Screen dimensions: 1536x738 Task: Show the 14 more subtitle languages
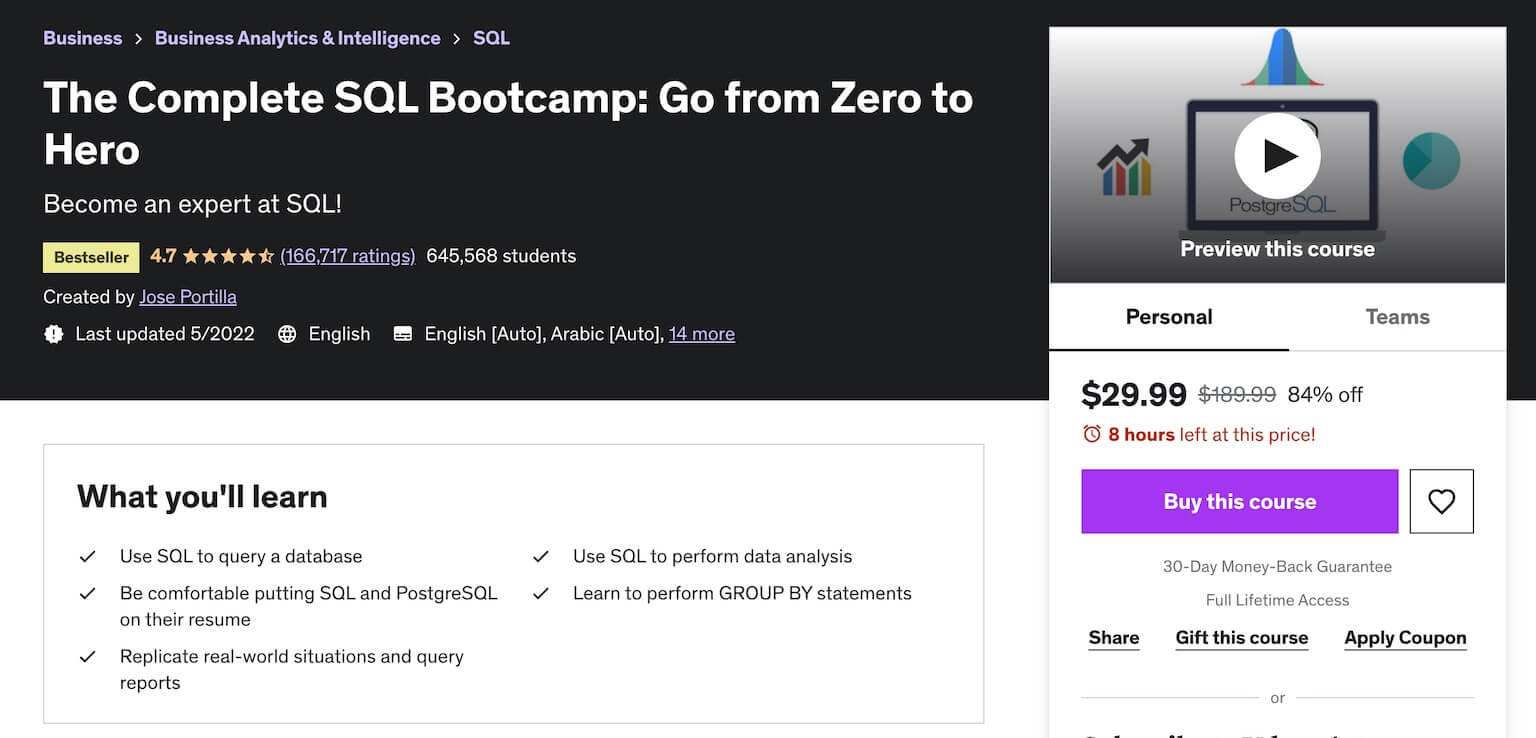click(701, 334)
